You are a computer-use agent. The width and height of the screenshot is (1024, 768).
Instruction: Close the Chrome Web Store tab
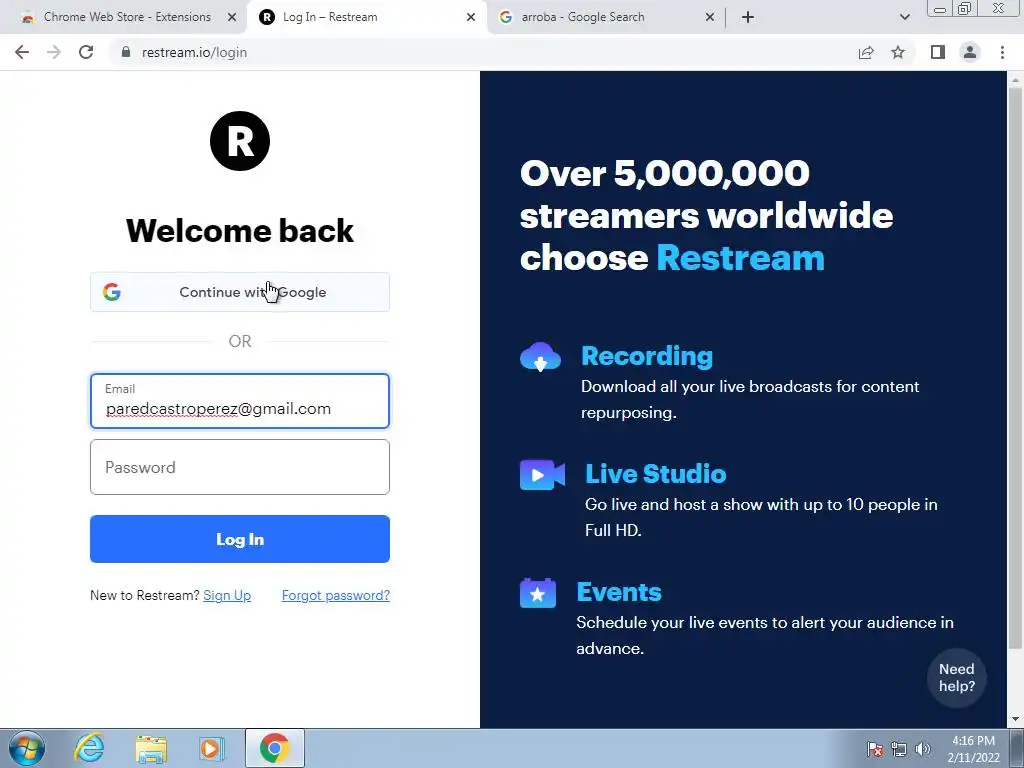(x=232, y=17)
